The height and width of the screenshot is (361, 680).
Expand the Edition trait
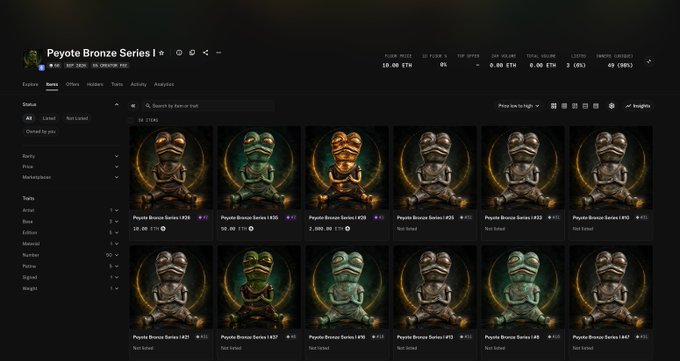(70, 233)
